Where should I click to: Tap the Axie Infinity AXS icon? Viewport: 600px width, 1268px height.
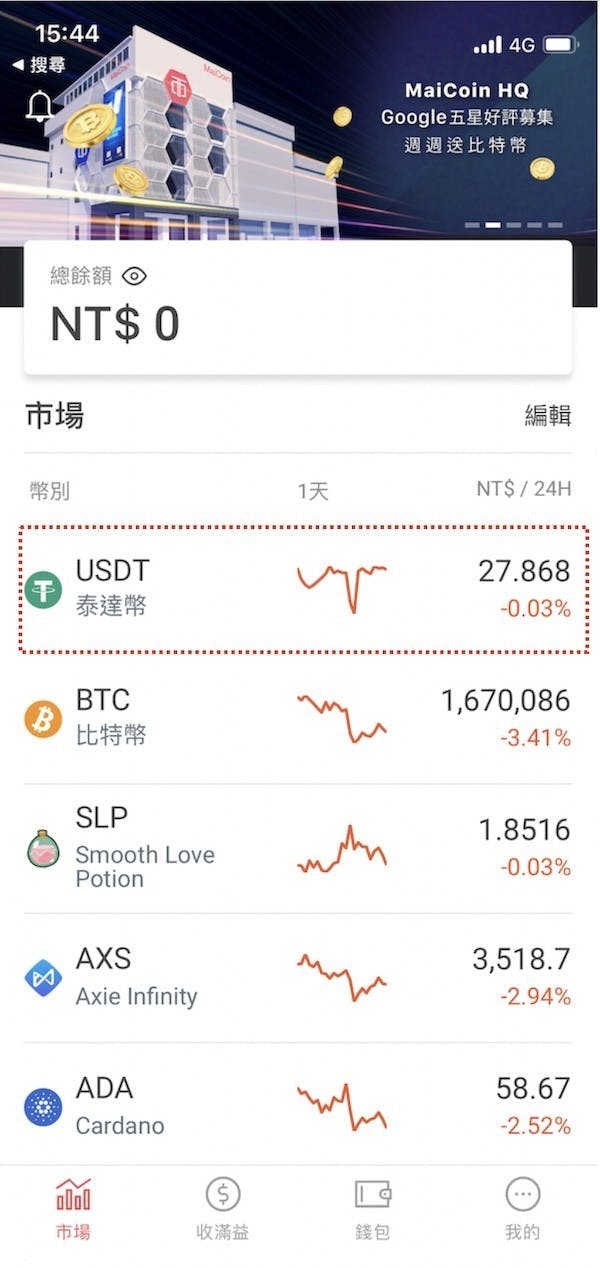pos(43,977)
